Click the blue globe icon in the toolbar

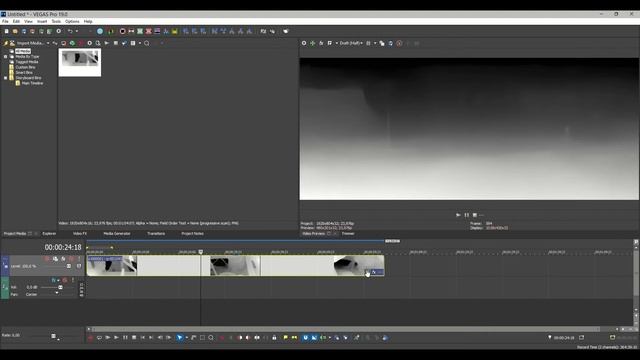click(100, 31)
